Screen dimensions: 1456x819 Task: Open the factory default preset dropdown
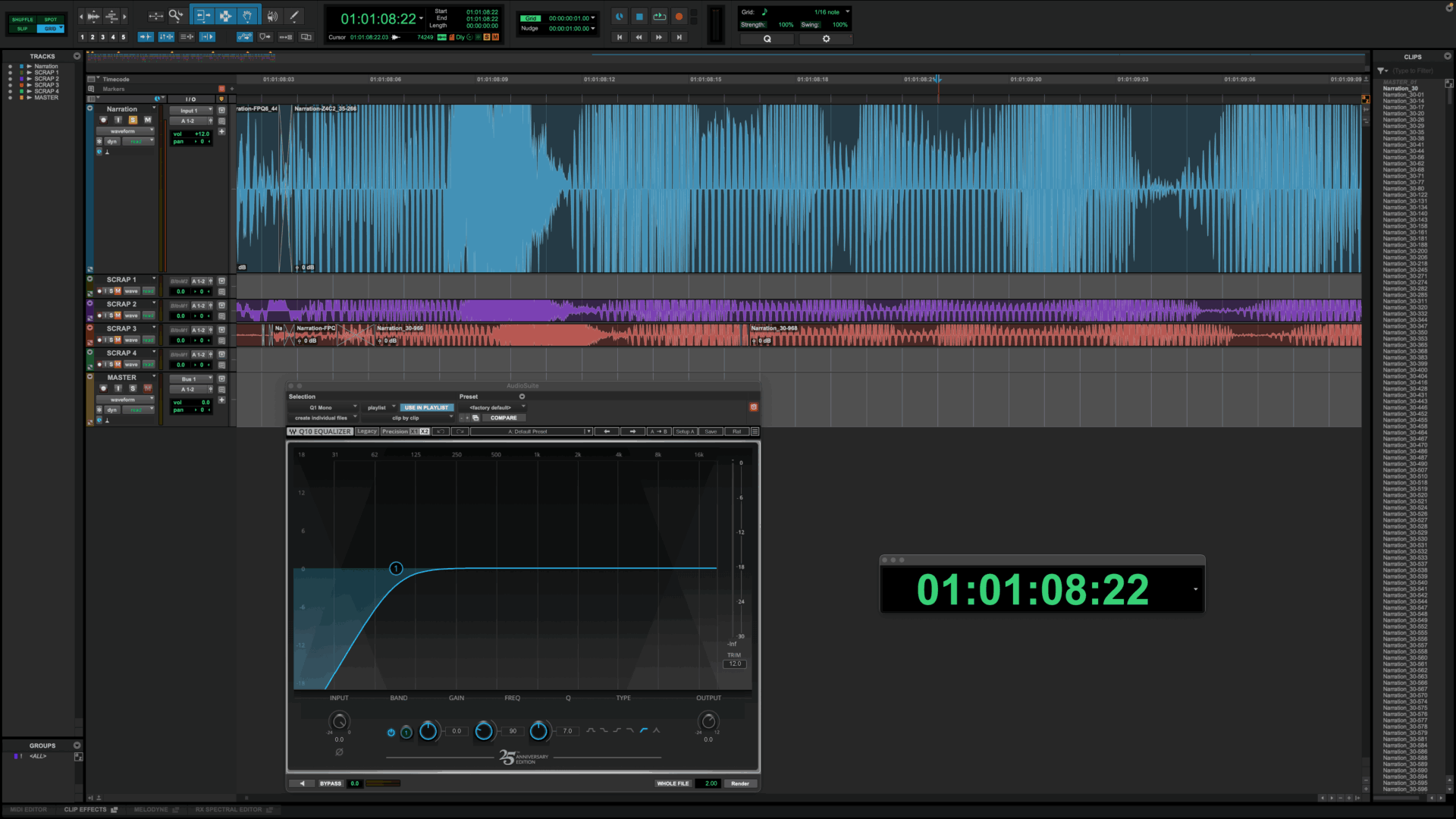pos(493,407)
